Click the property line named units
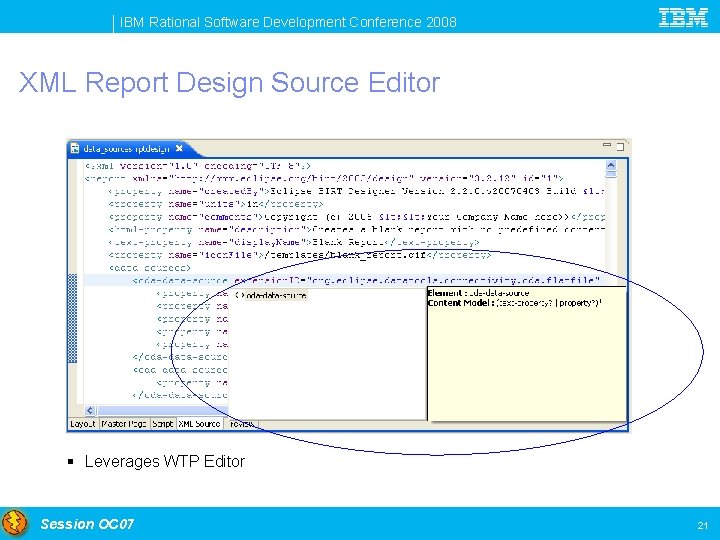This screenshot has width=720, height=540. pos(216,203)
